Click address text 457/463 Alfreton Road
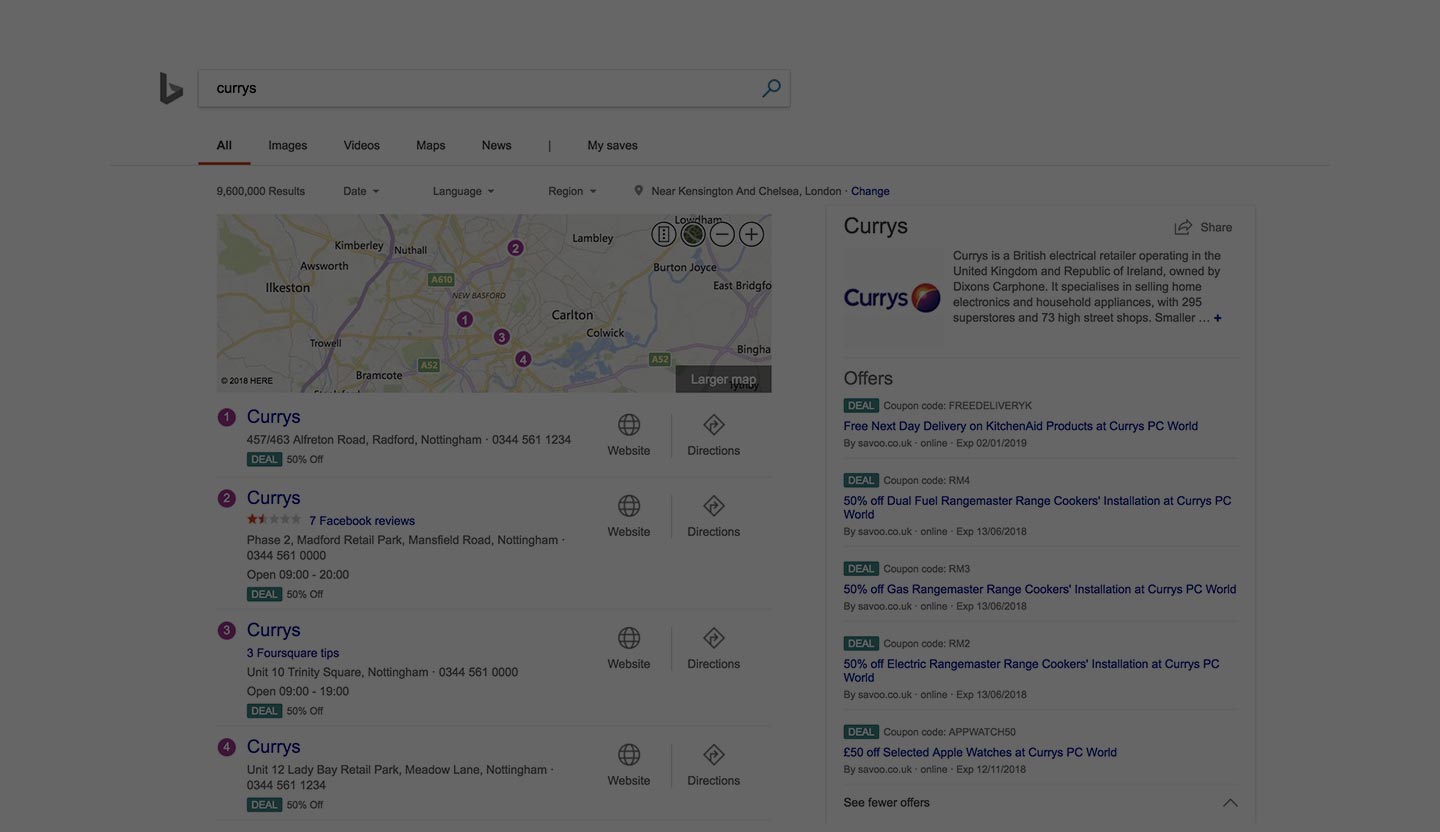The height and width of the screenshot is (832, 1440). 364,440
